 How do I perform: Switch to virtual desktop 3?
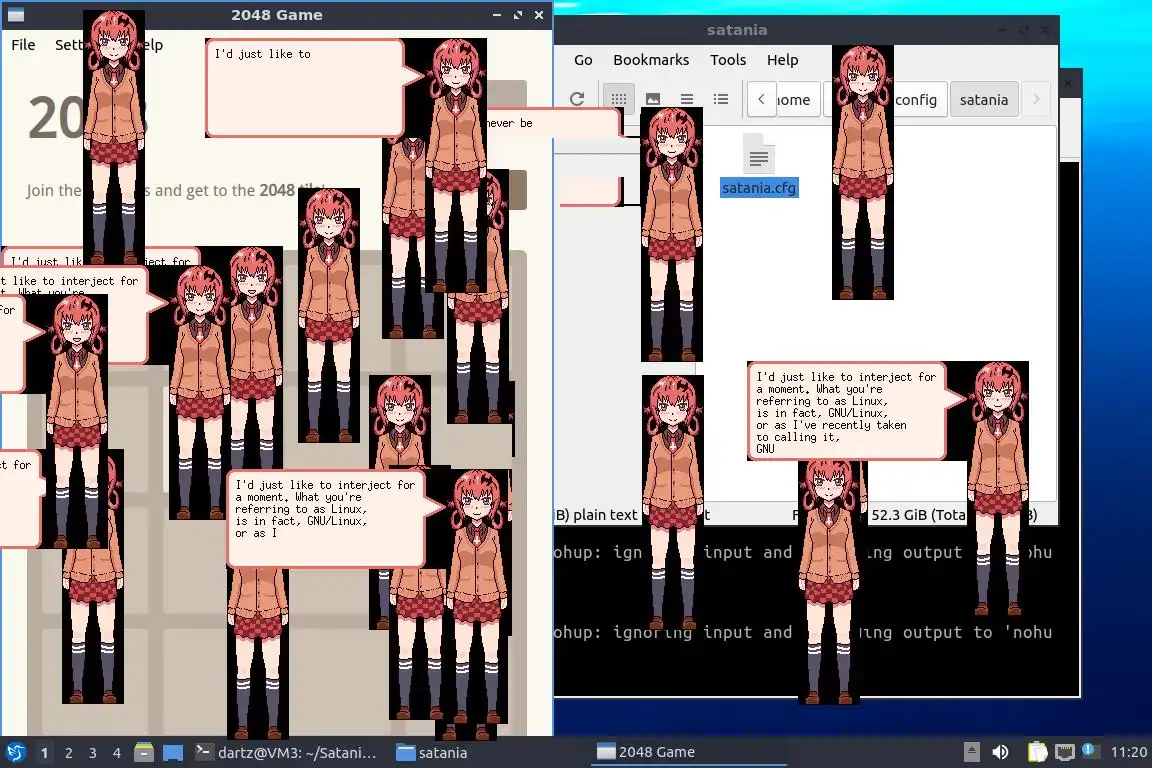pos(93,753)
